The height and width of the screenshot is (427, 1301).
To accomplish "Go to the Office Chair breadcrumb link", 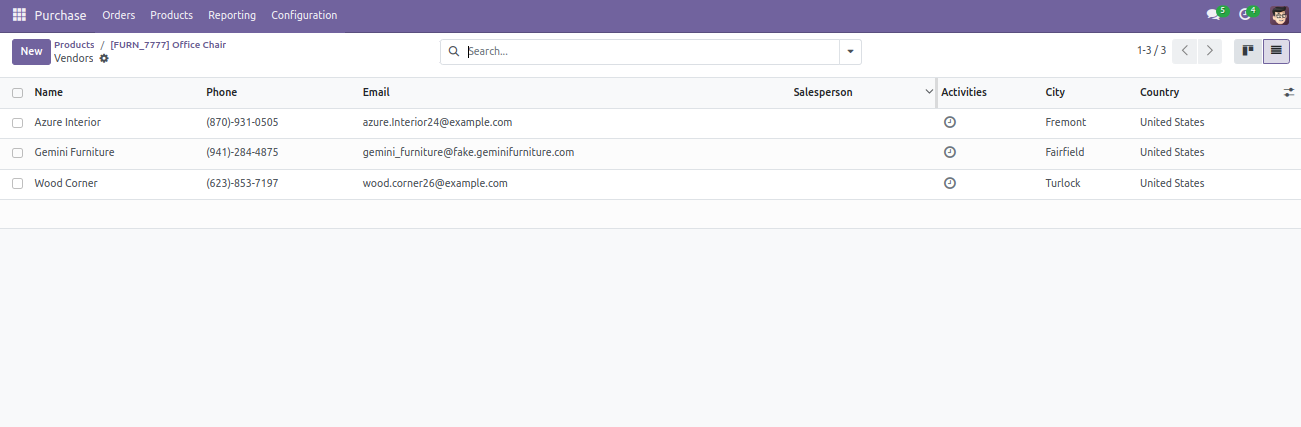I will click(168, 45).
